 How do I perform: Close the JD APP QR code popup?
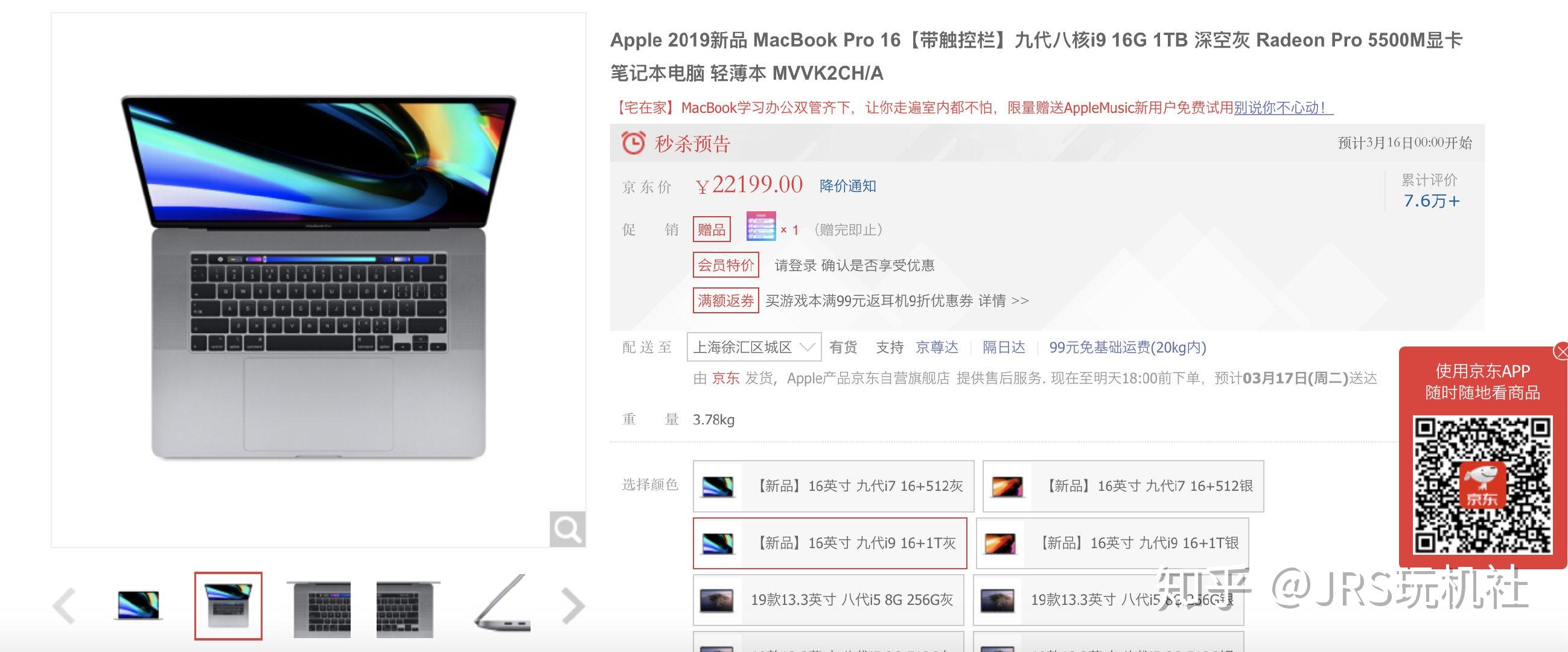tap(1561, 352)
